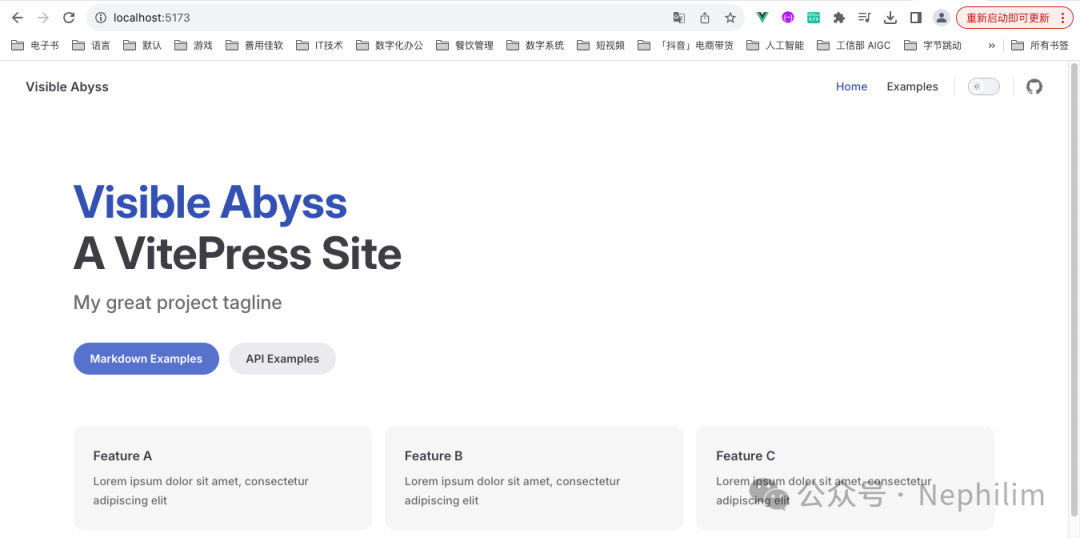This screenshot has width=1080, height=538.
Task: Open the 默认 bookmark folder
Action: click(x=142, y=45)
